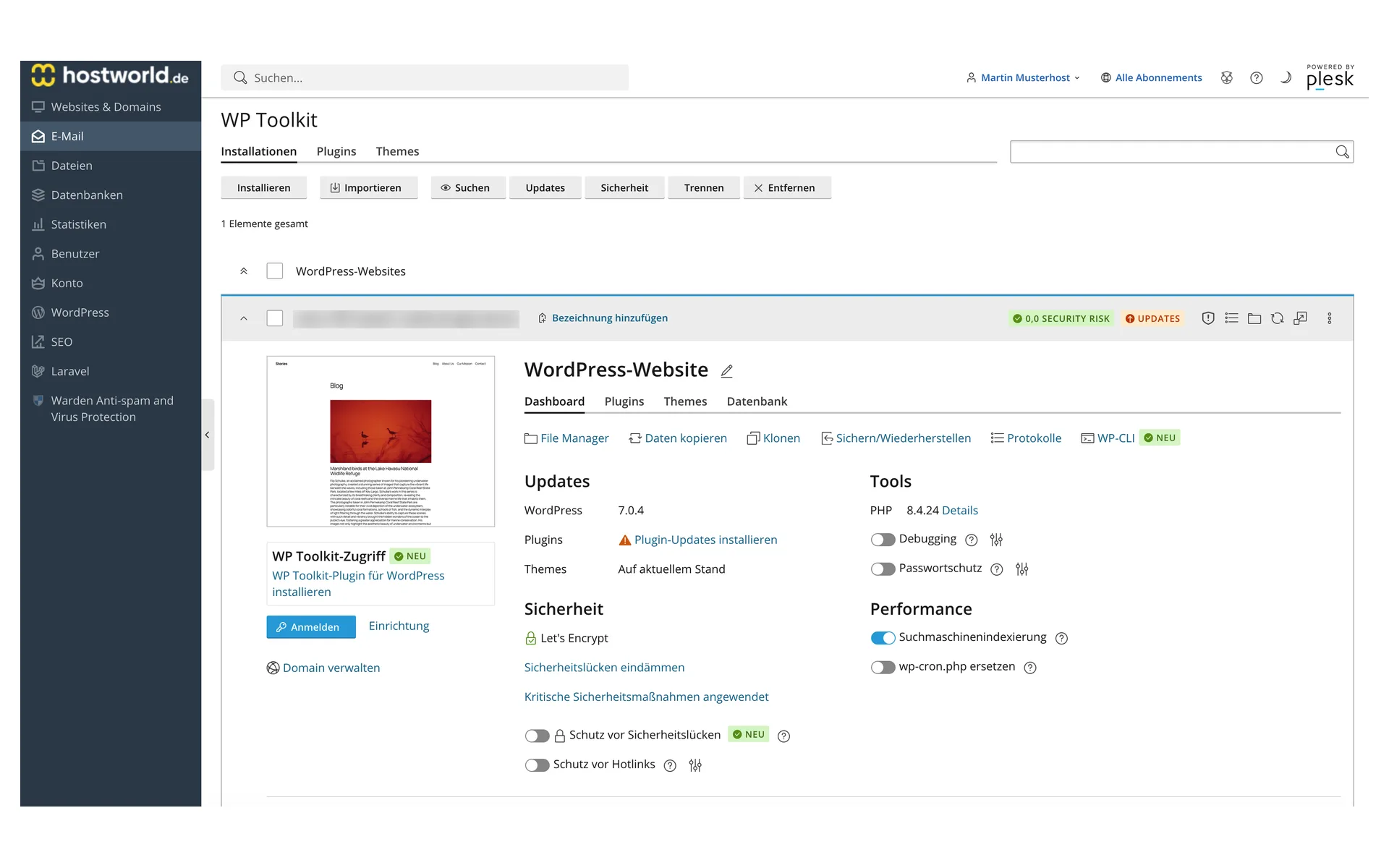Image resolution: width=1389 pixels, height=868 pixels.
Task: Collapse the sidebar with arrow handle
Action: tap(208, 435)
